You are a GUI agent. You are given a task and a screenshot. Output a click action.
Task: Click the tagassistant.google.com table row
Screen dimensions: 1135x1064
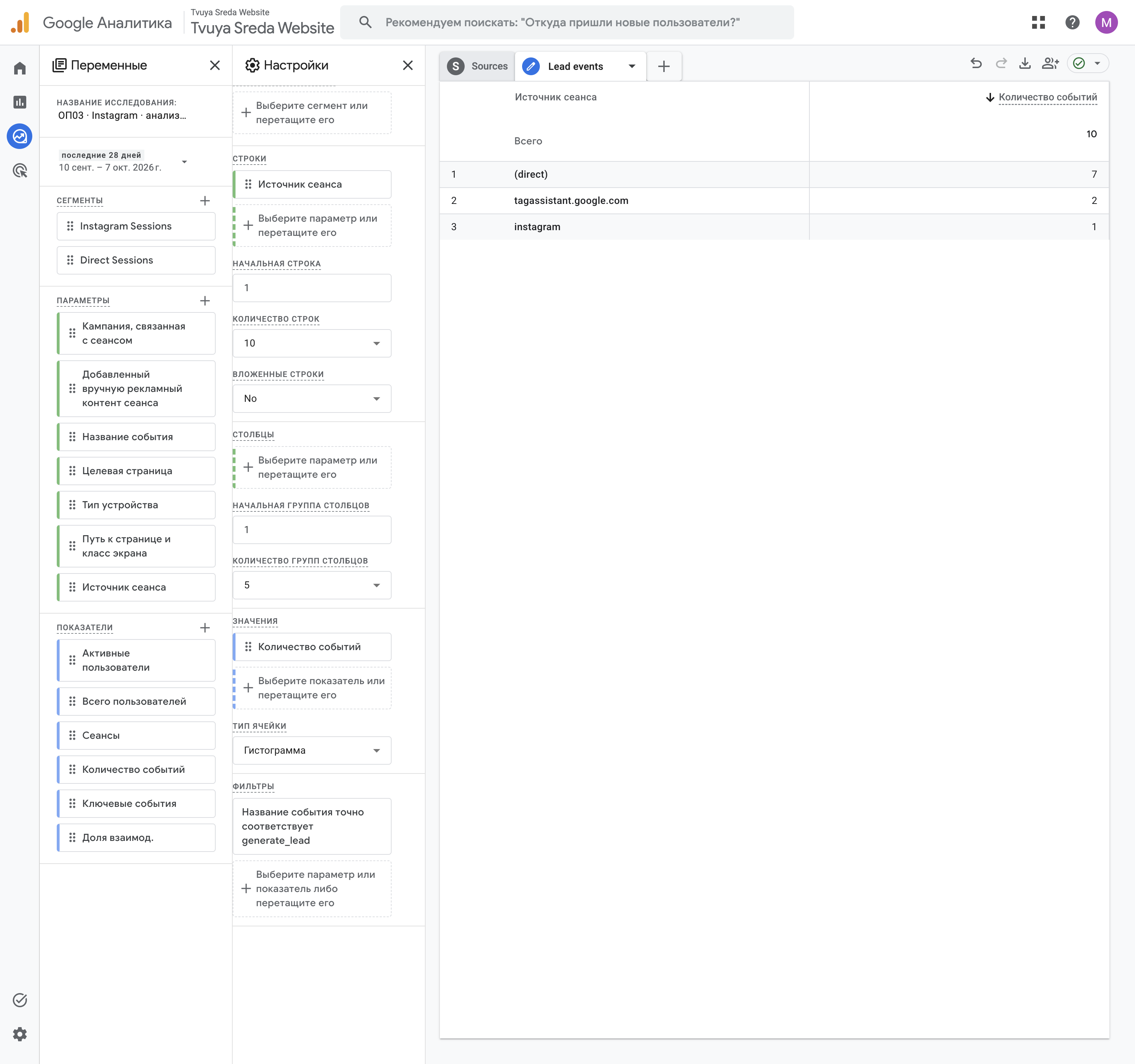pos(774,200)
